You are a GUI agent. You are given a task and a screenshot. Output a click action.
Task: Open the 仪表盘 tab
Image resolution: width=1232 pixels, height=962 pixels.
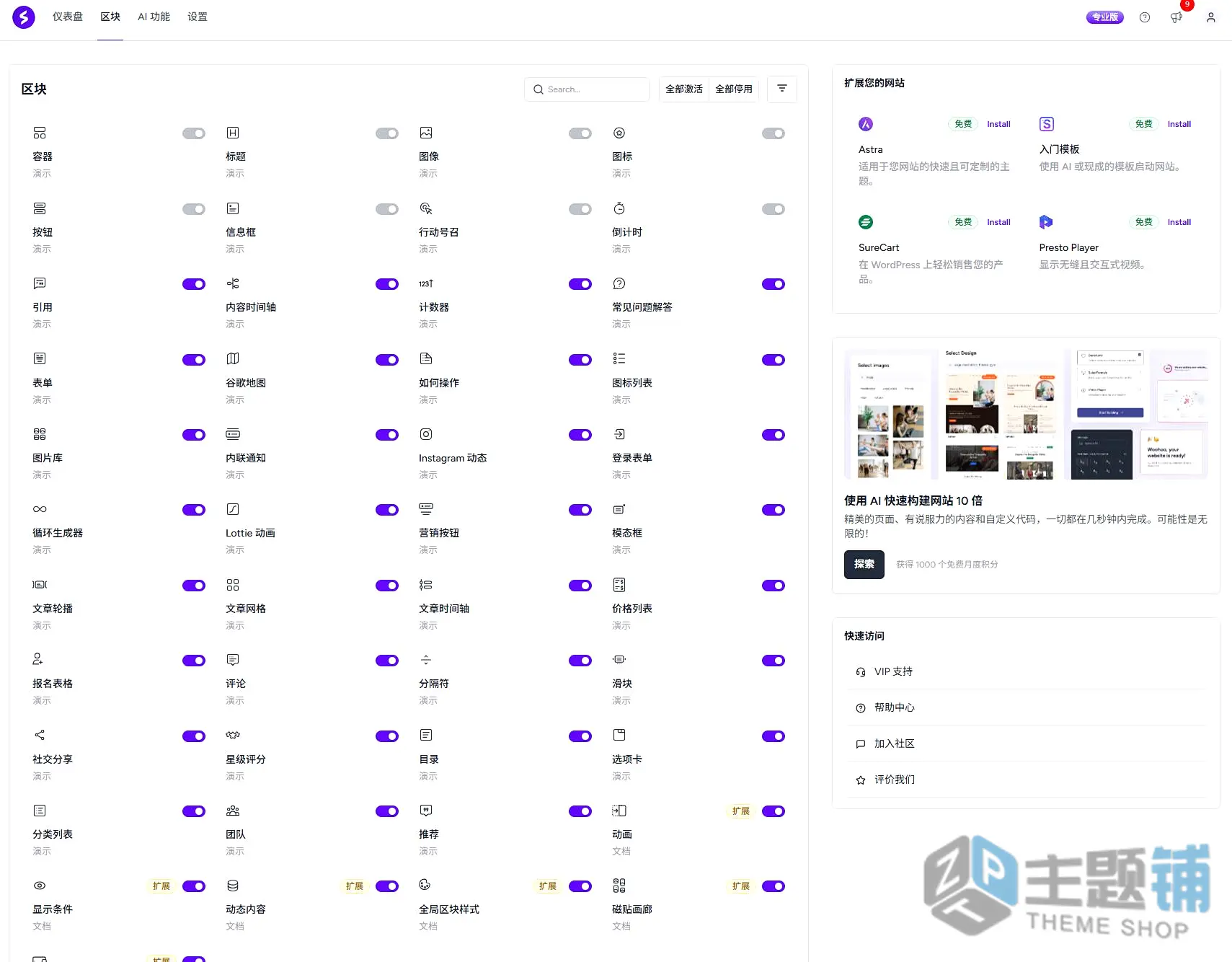pos(68,17)
